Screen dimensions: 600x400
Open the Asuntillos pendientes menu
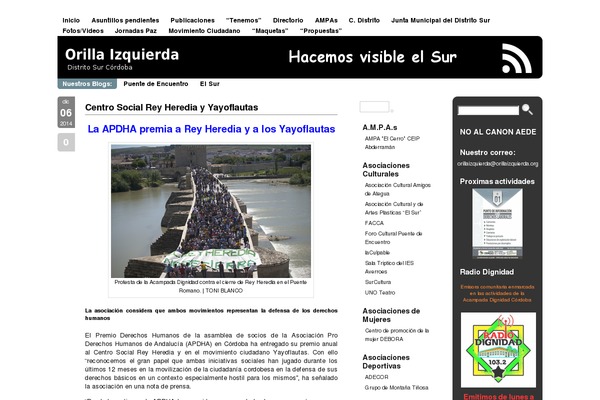(125, 20)
